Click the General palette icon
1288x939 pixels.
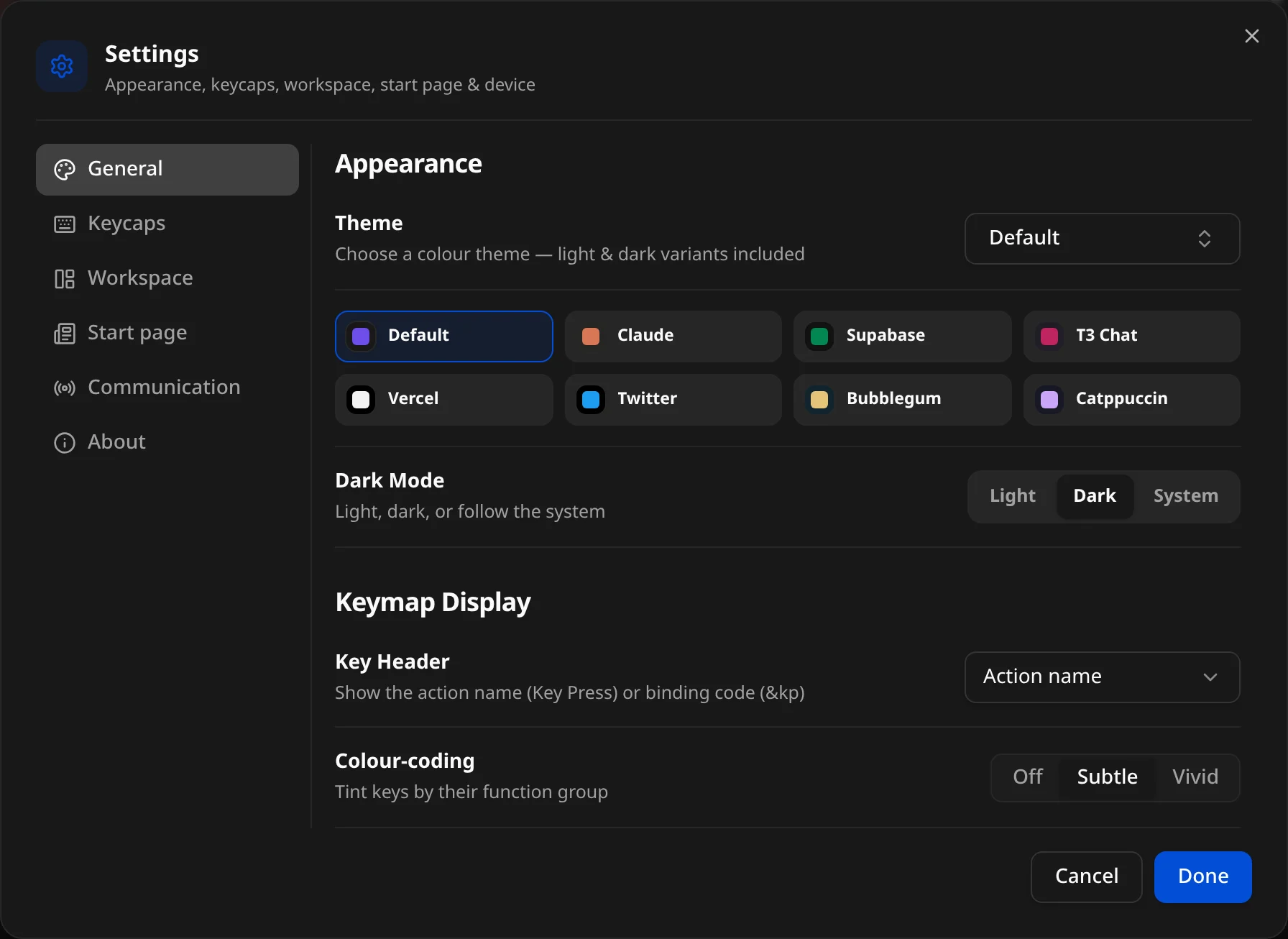pyautogui.click(x=65, y=170)
